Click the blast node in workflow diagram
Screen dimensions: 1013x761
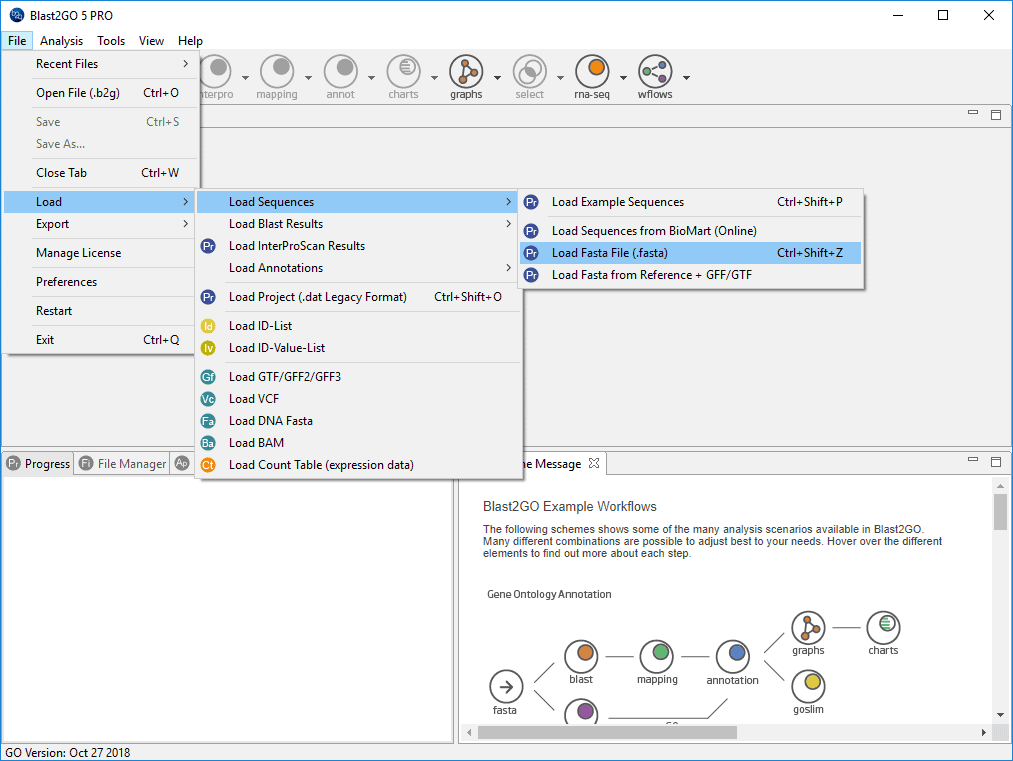click(581, 656)
